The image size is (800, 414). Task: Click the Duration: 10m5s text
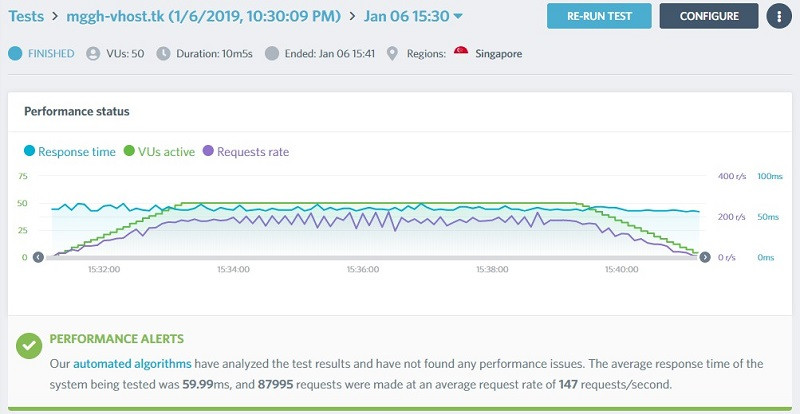214,54
